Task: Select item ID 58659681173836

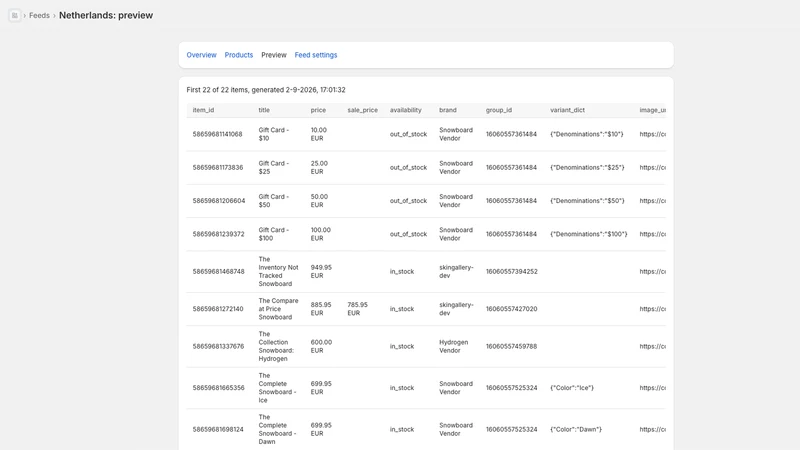Action: 218,167
